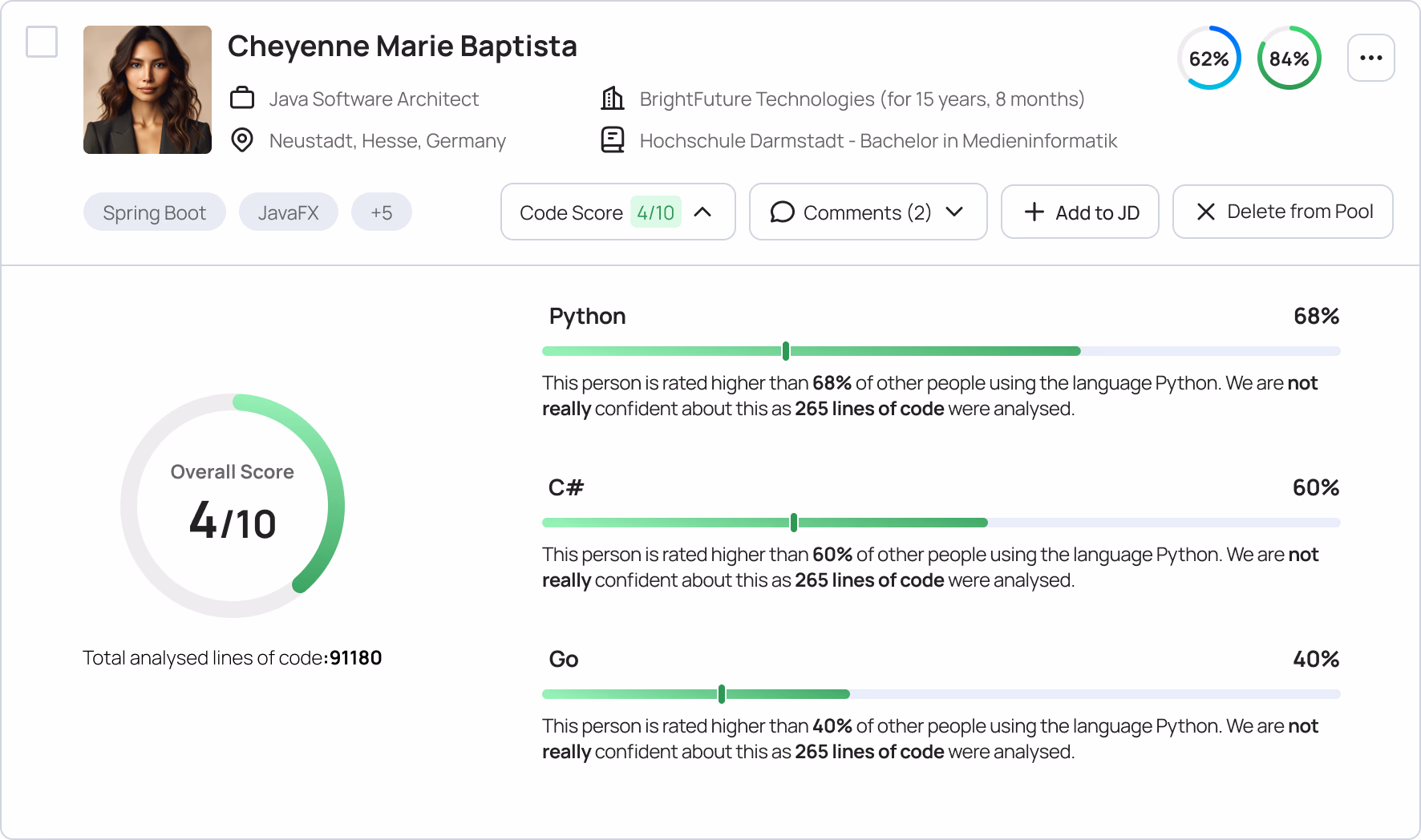Show the +5 hidden skills

381,212
